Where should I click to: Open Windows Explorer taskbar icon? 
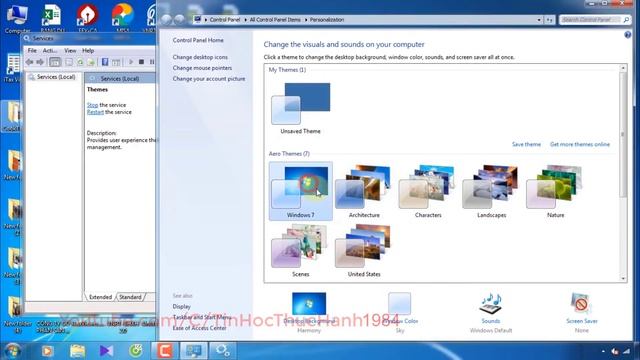pyautogui.click(x=77, y=351)
